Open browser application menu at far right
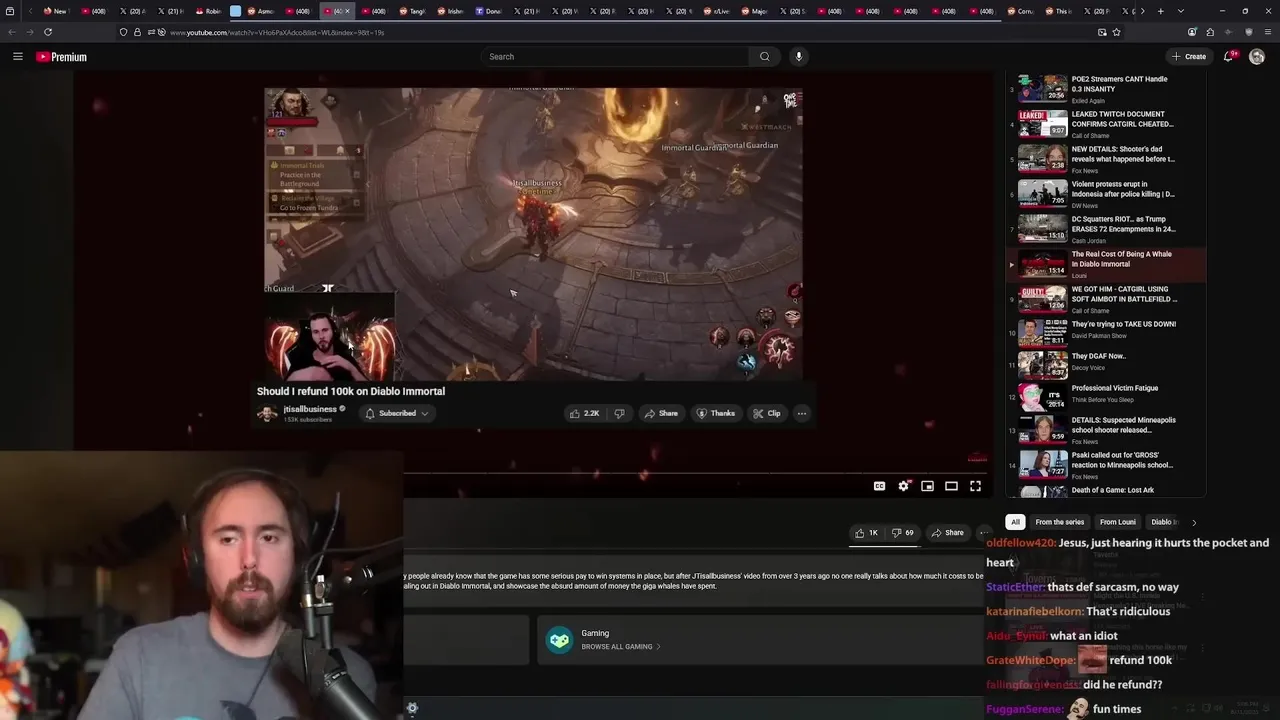 click(1269, 32)
